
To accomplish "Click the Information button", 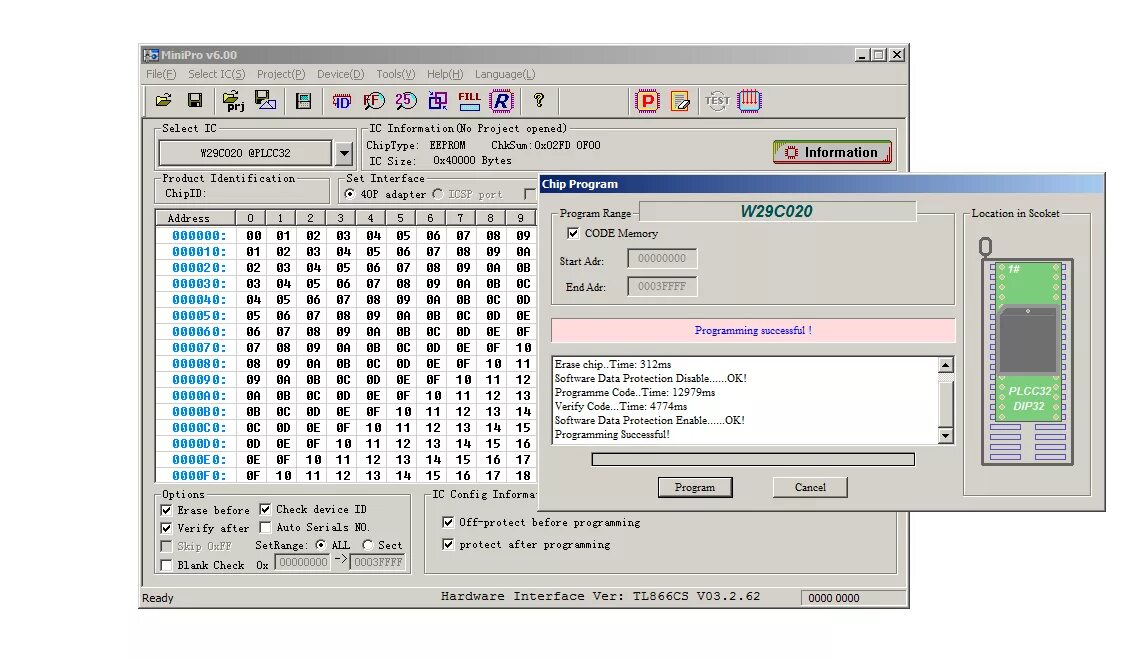I will point(832,152).
